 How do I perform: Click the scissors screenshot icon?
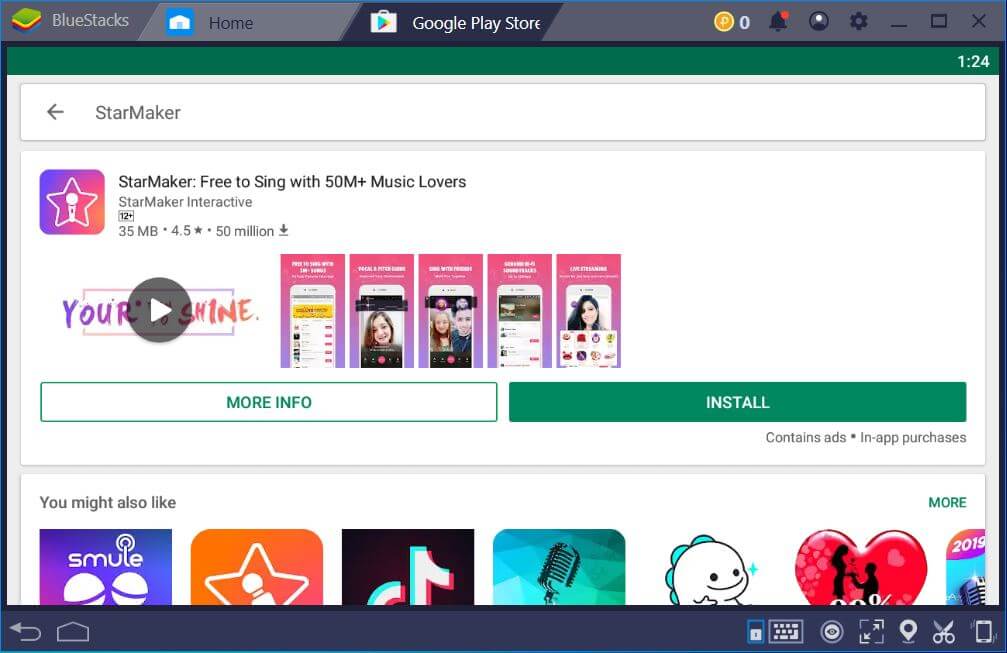943,632
